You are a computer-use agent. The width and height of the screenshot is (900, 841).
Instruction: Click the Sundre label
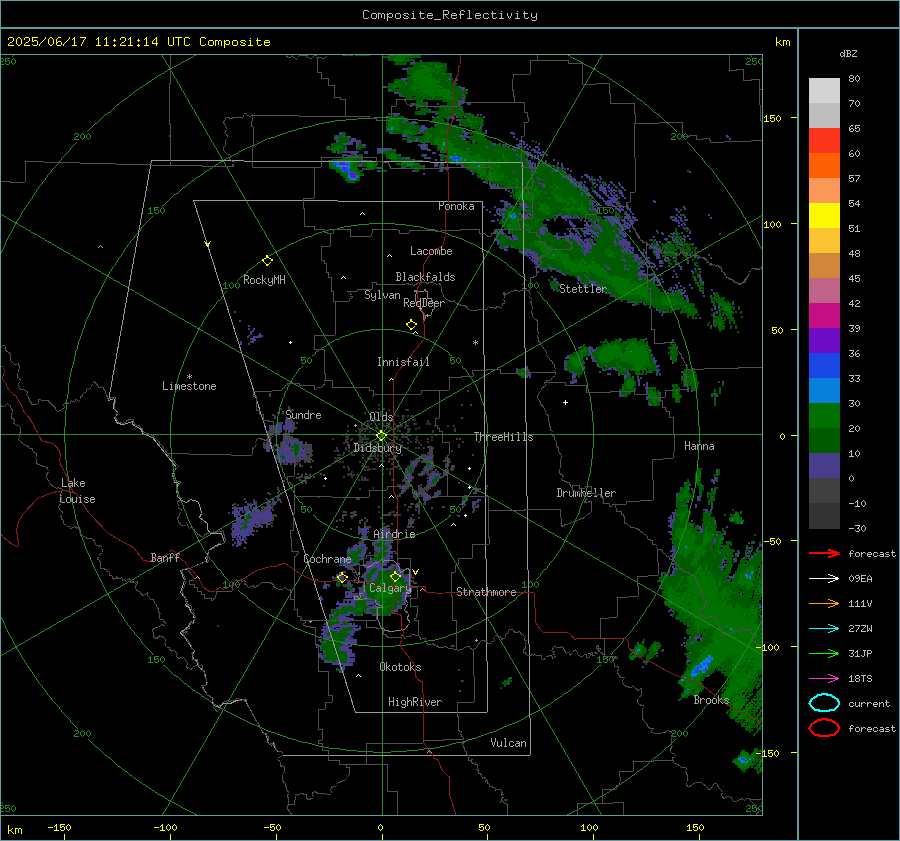click(303, 415)
